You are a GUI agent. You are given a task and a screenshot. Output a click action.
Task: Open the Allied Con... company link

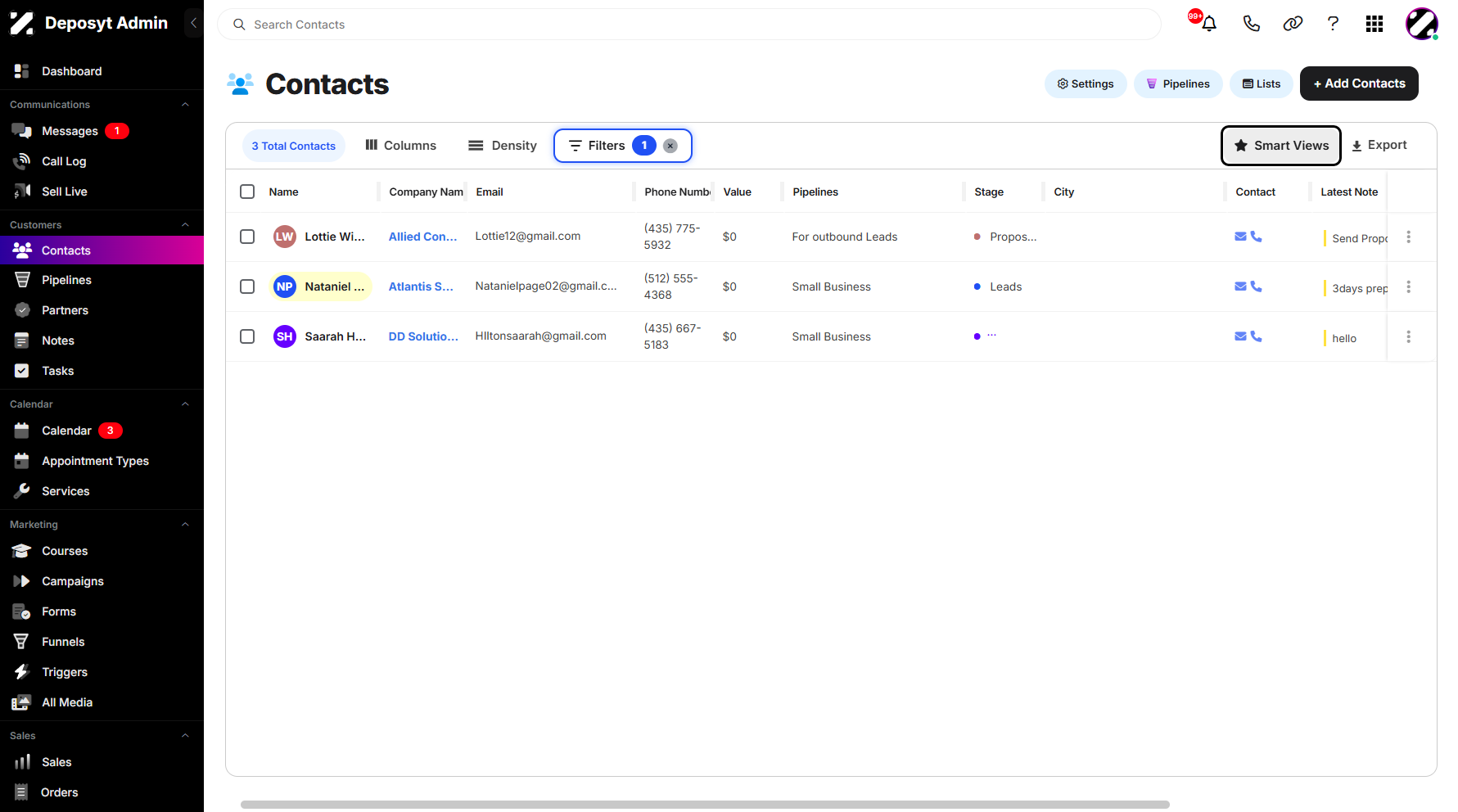pos(422,237)
